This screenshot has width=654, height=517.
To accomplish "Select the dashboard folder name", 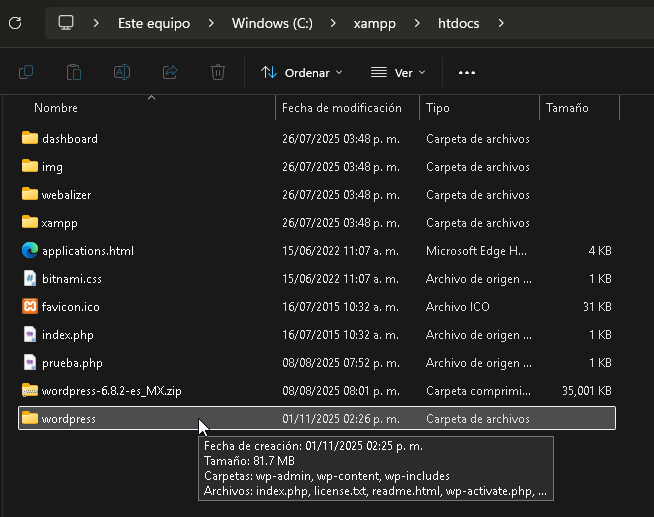I will pos(70,139).
